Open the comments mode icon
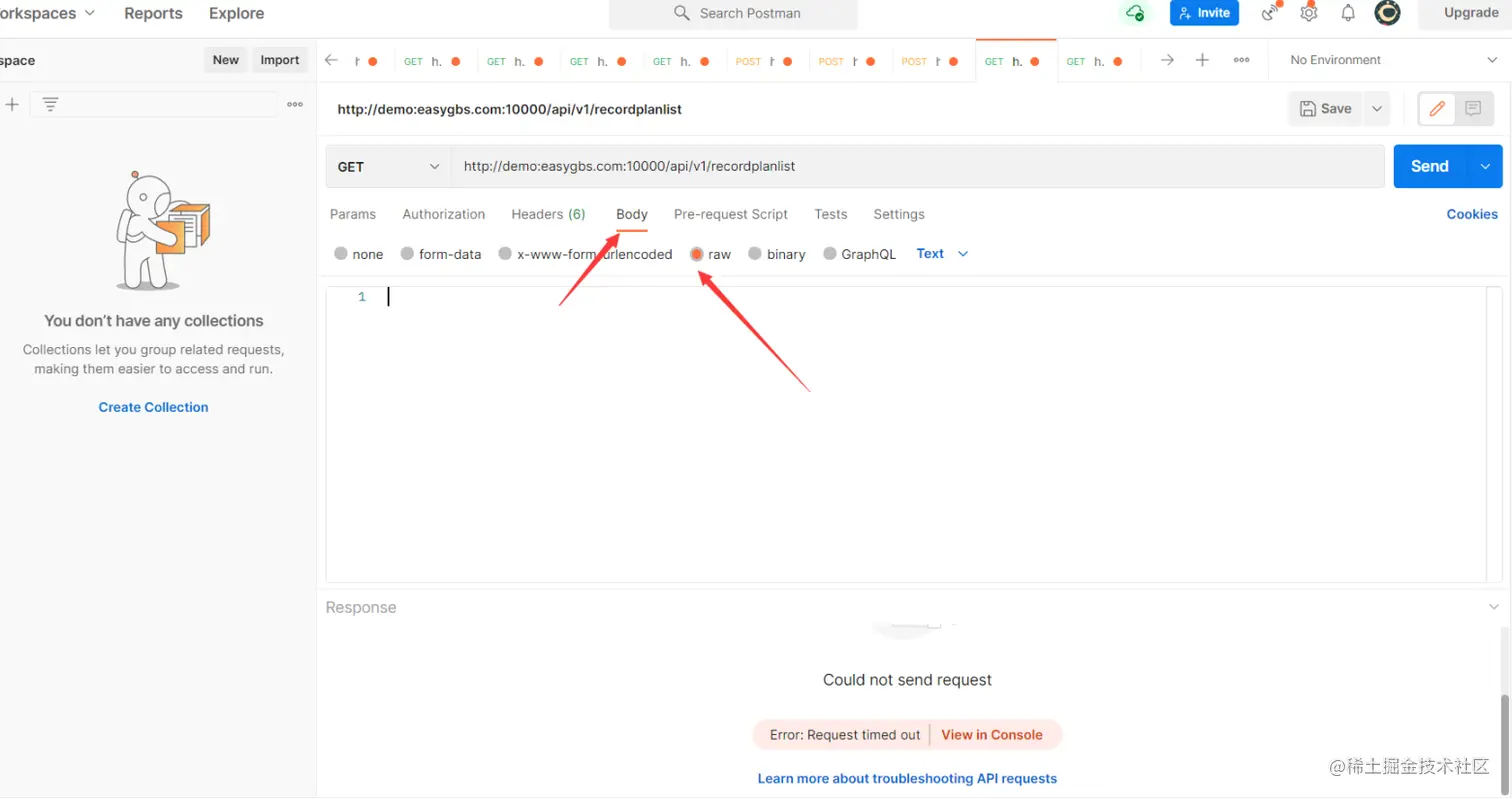The width and height of the screenshot is (1512, 799). pos(1473,109)
